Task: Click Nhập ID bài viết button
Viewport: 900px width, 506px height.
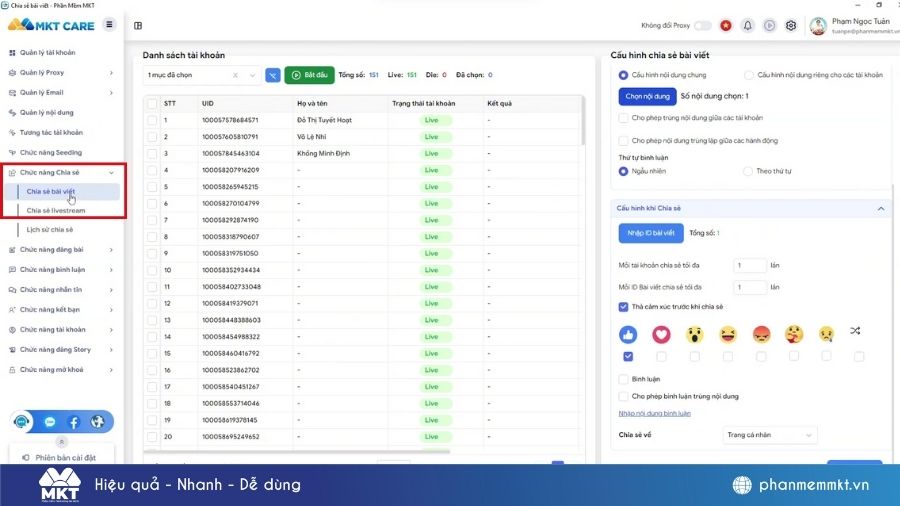Action: click(651, 233)
